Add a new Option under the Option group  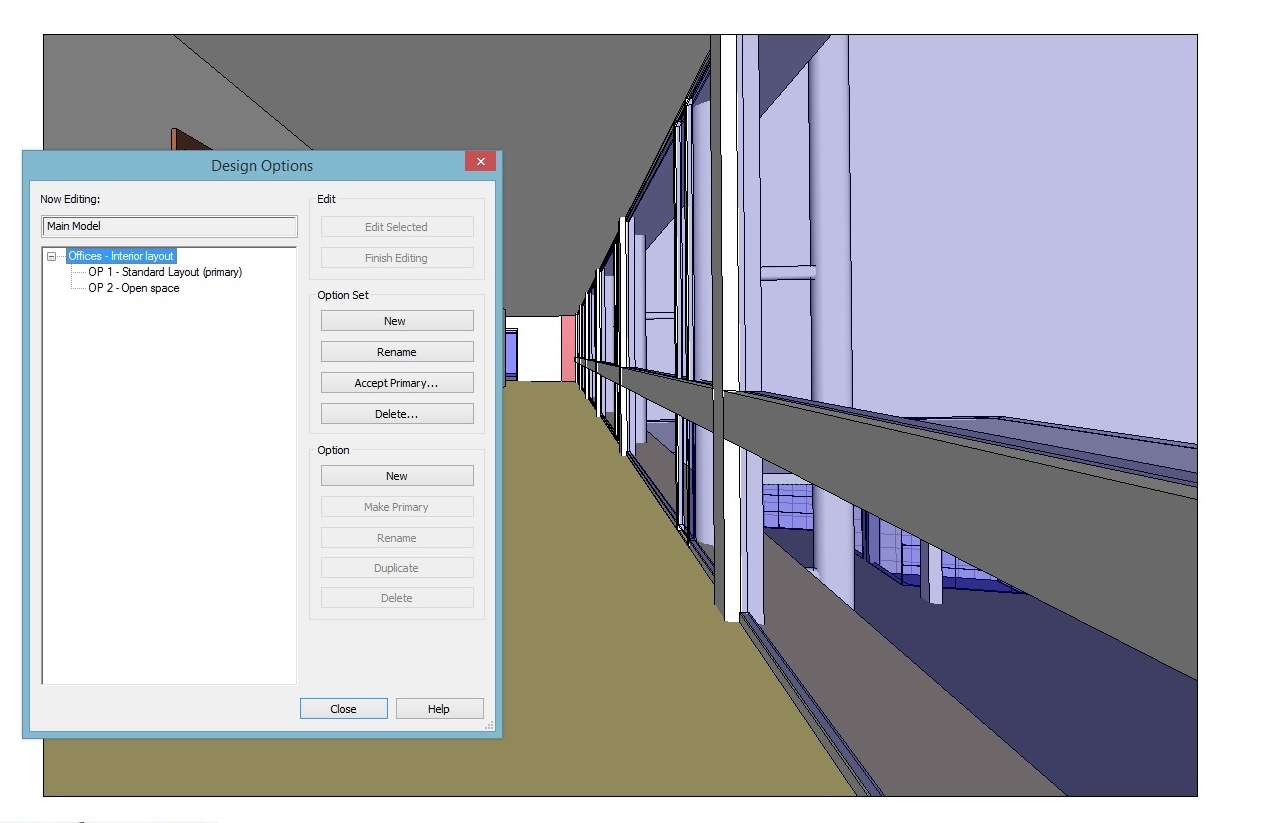[396, 475]
